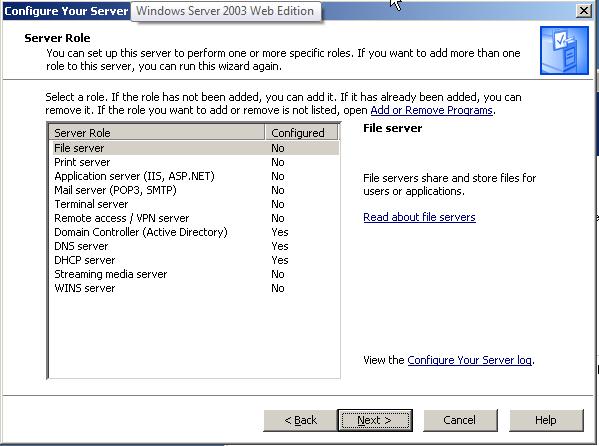Open Read about file servers link

pos(419,217)
